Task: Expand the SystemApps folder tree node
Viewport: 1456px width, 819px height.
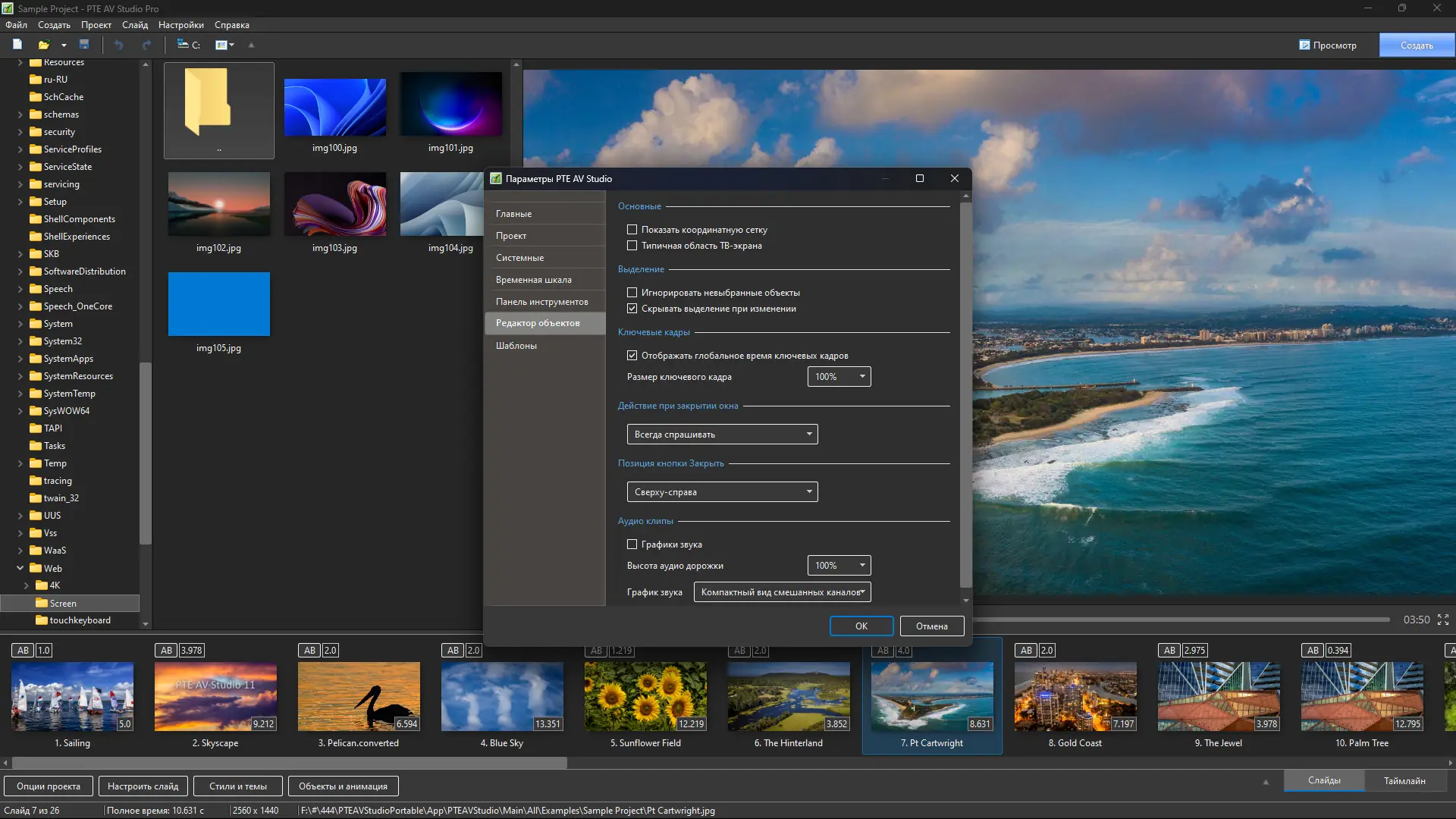Action: click(20, 359)
